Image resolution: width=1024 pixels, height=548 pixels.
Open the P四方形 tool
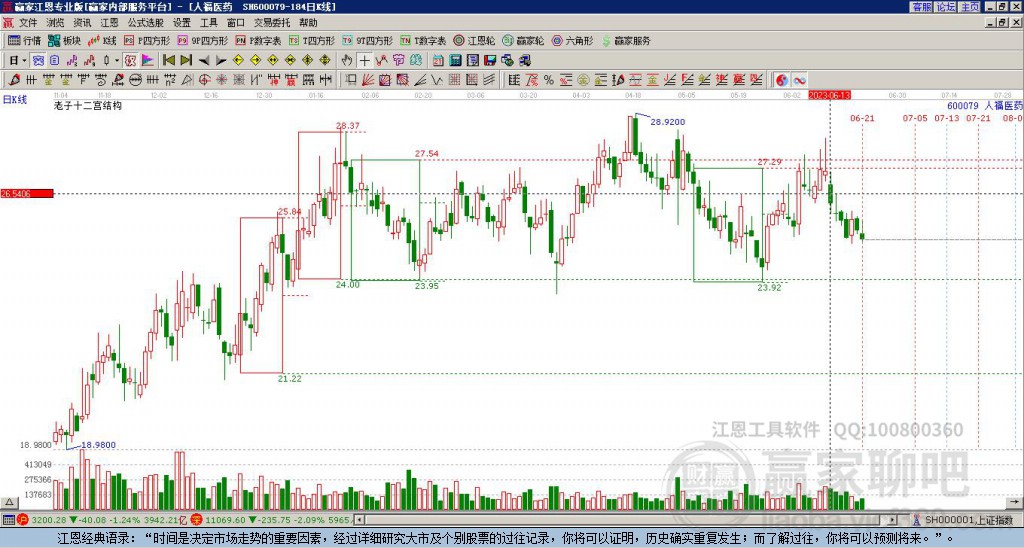click(x=147, y=40)
